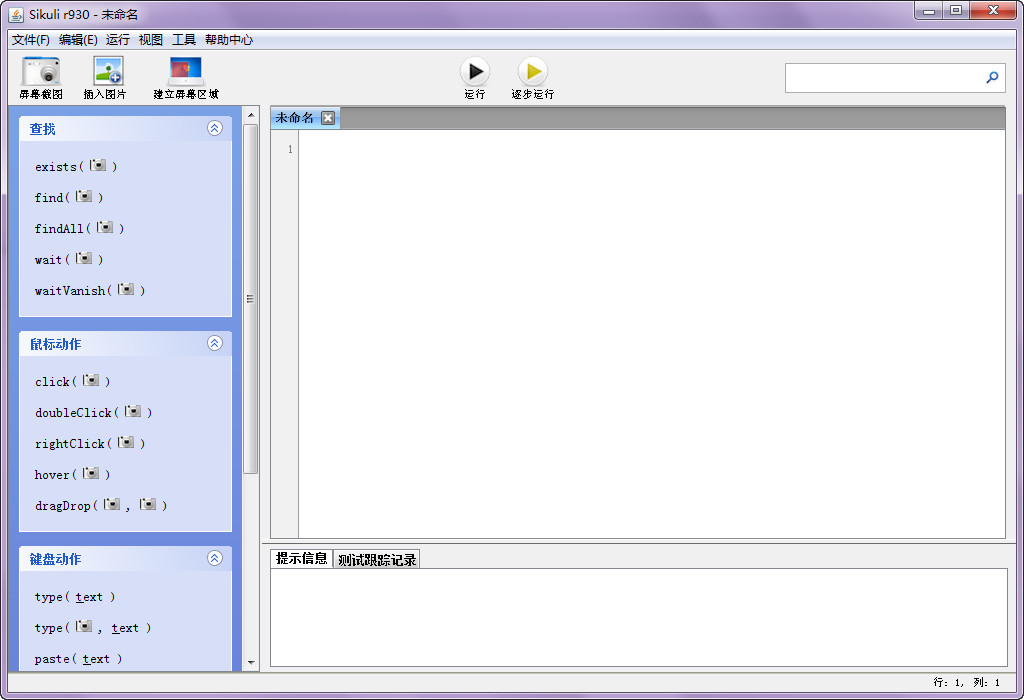Click camera icon in rightClick() command
Viewport: 1024px width, 700px height.
click(126, 442)
